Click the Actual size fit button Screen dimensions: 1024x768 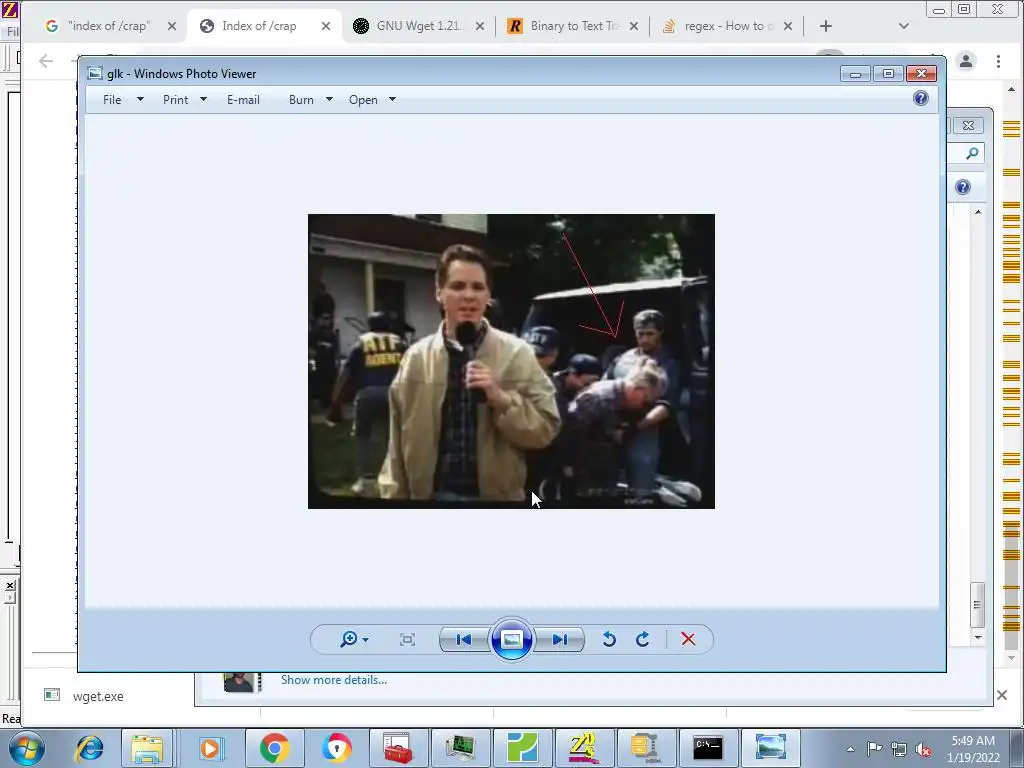point(407,639)
